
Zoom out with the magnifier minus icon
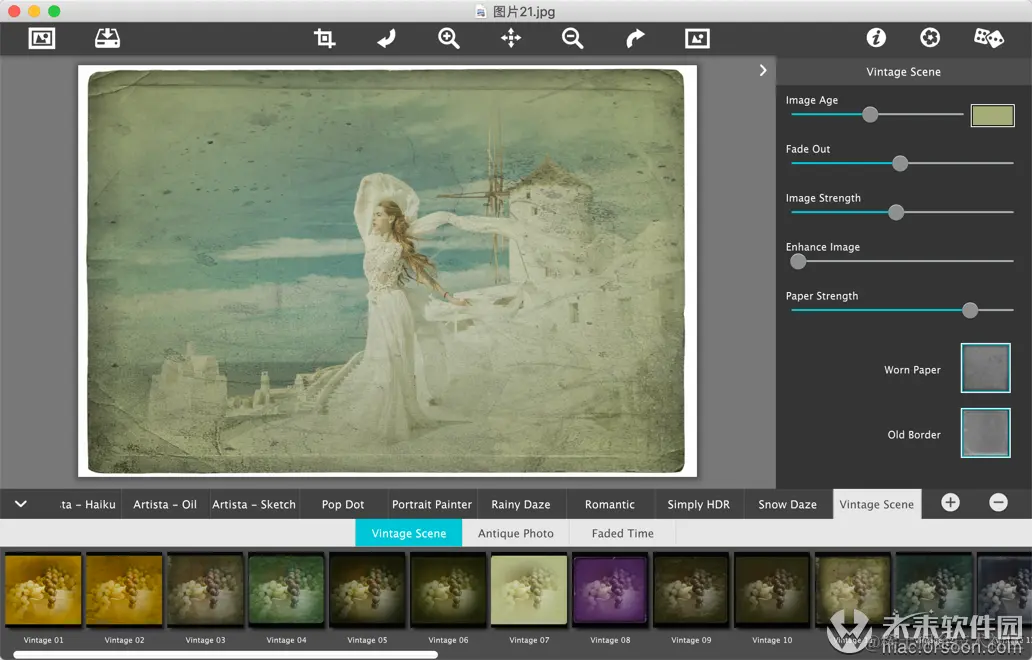[x=573, y=38]
